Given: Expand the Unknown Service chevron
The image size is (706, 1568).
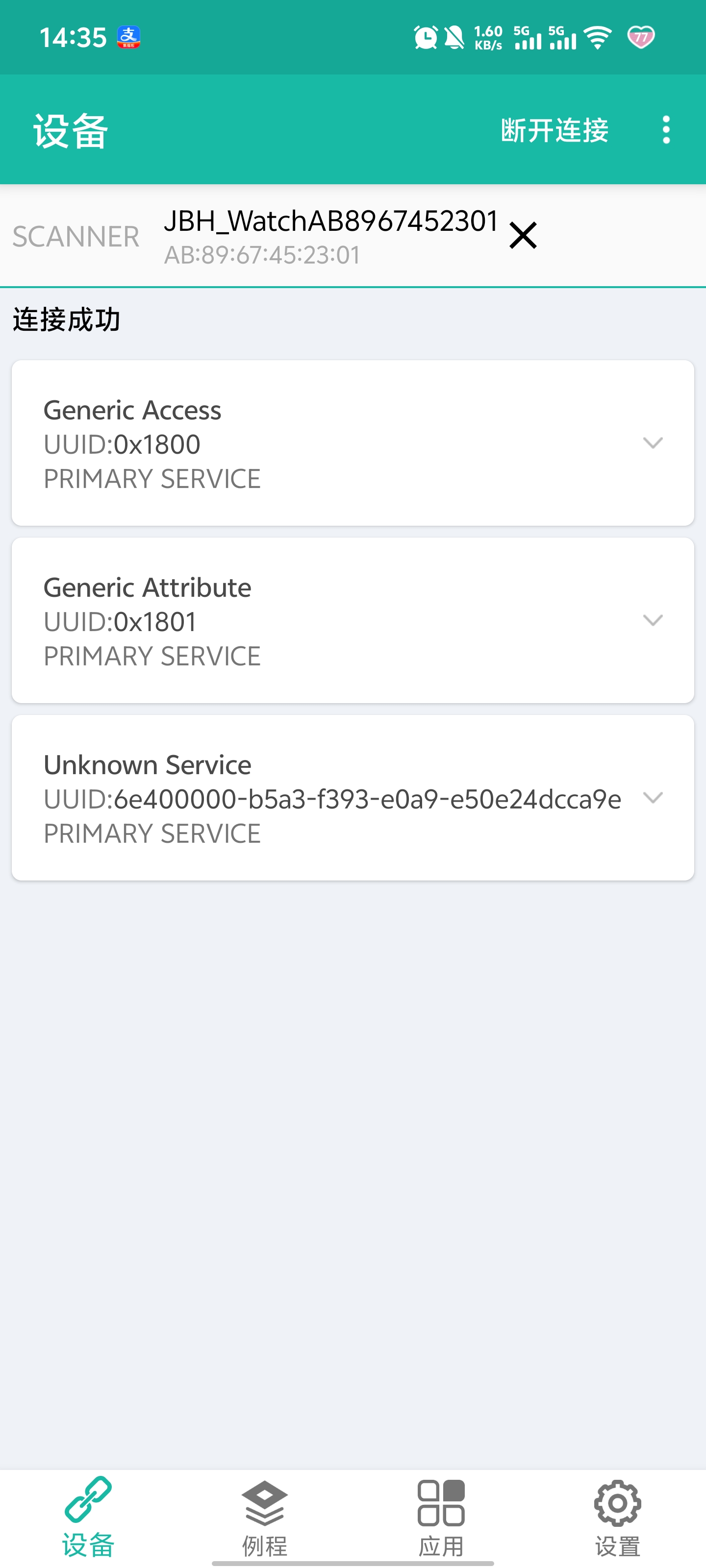Looking at the screenshot, I should (653, 797).
